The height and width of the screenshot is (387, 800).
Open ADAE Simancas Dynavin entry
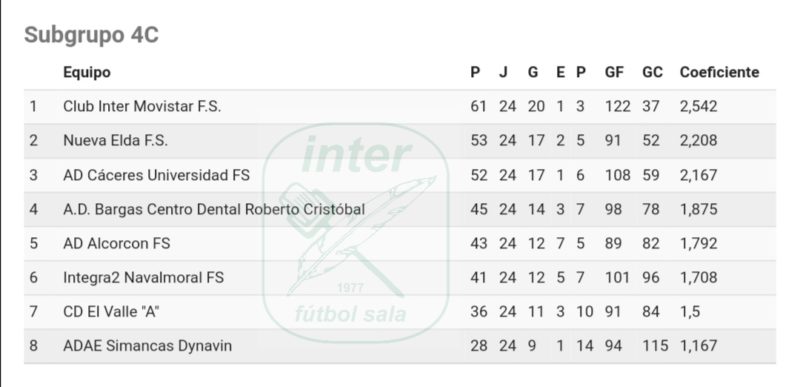(x=147, y=346)
